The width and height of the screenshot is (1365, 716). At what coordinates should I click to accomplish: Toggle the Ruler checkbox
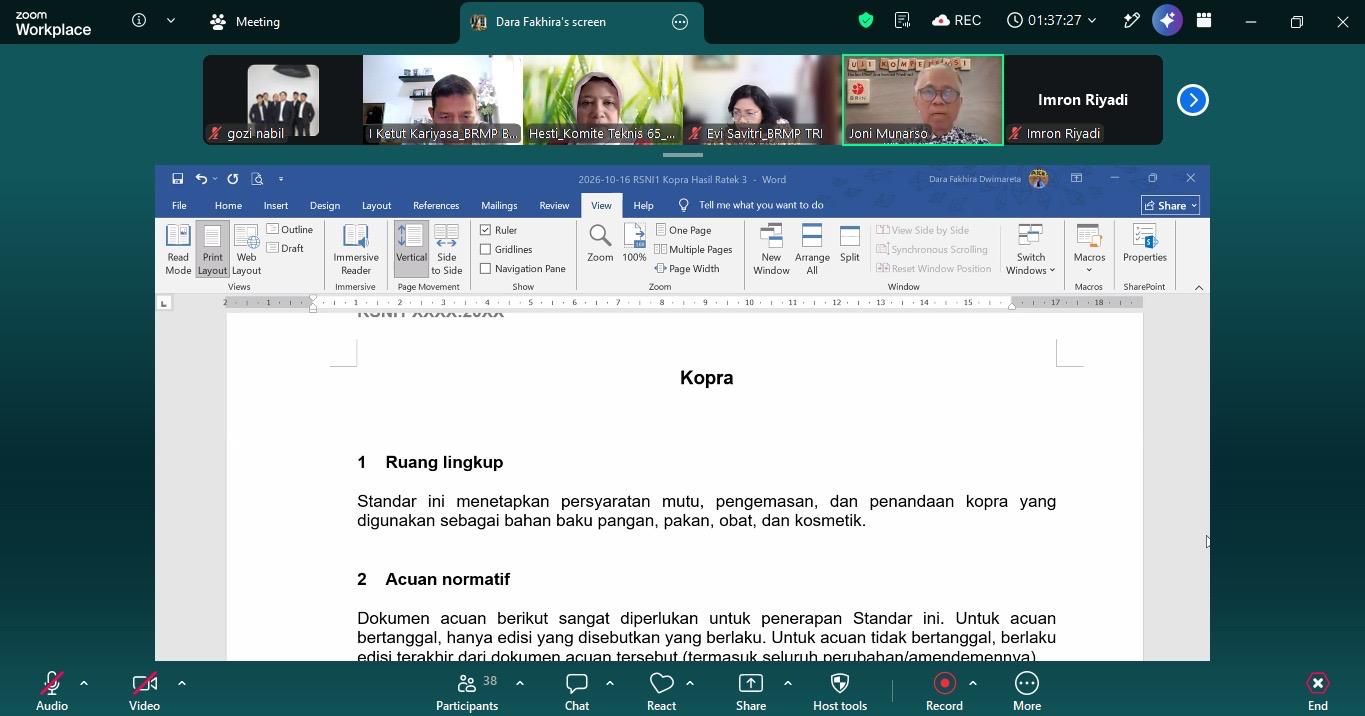click(485, 230)
